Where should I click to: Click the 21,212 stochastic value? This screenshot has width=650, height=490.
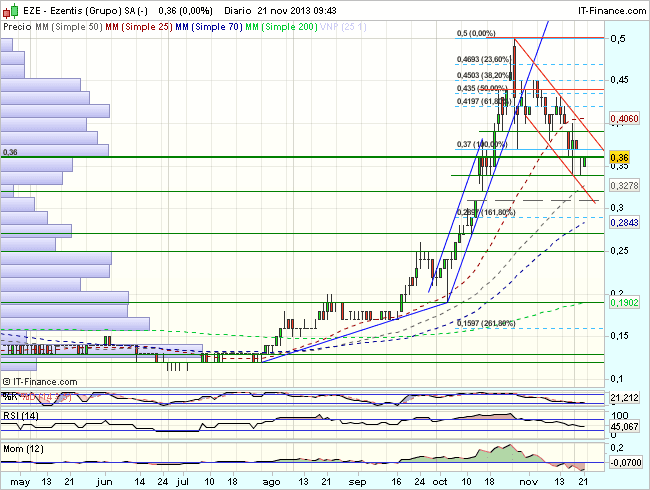(624, 398)
